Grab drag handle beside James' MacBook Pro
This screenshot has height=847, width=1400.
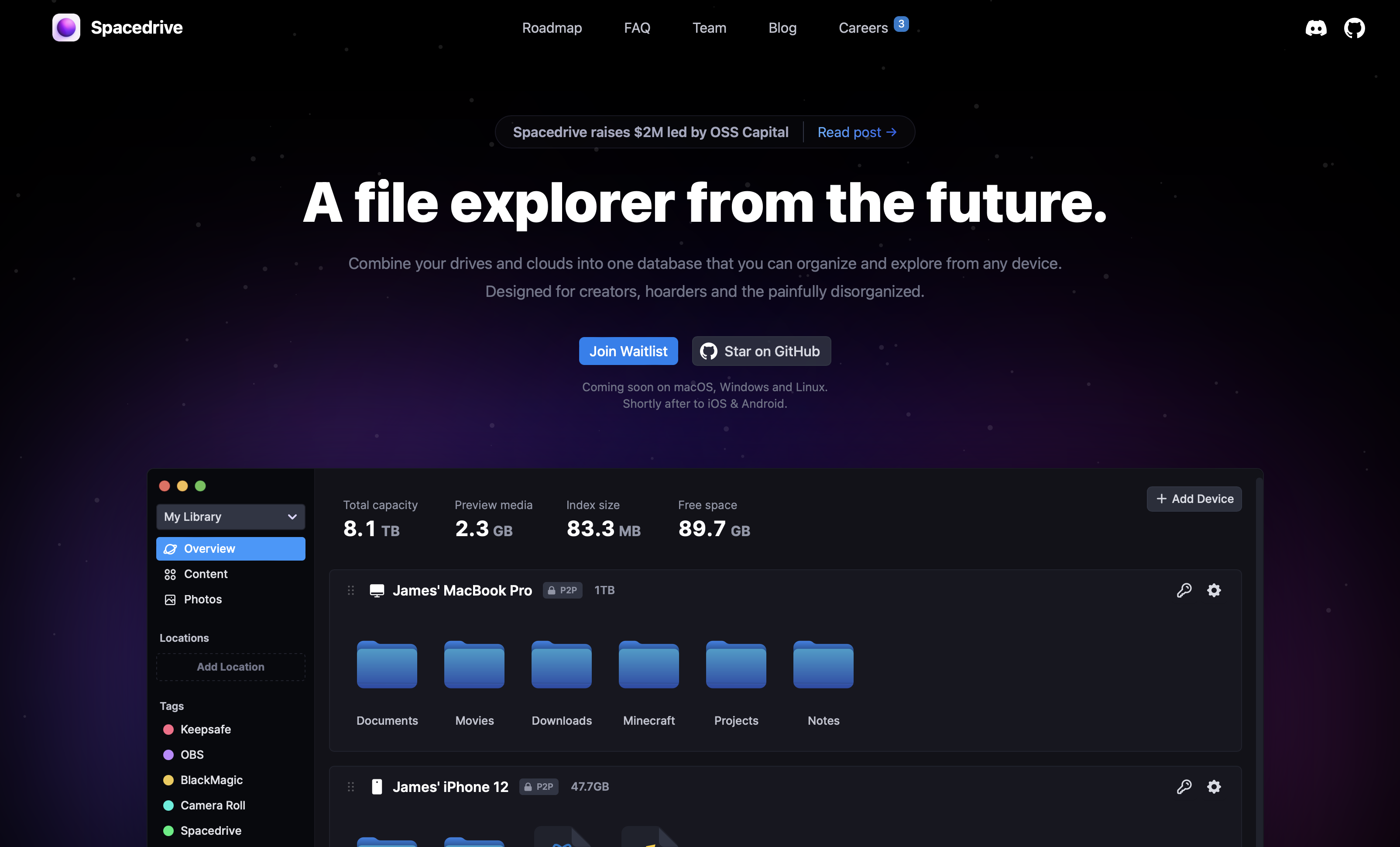(350, 590)
